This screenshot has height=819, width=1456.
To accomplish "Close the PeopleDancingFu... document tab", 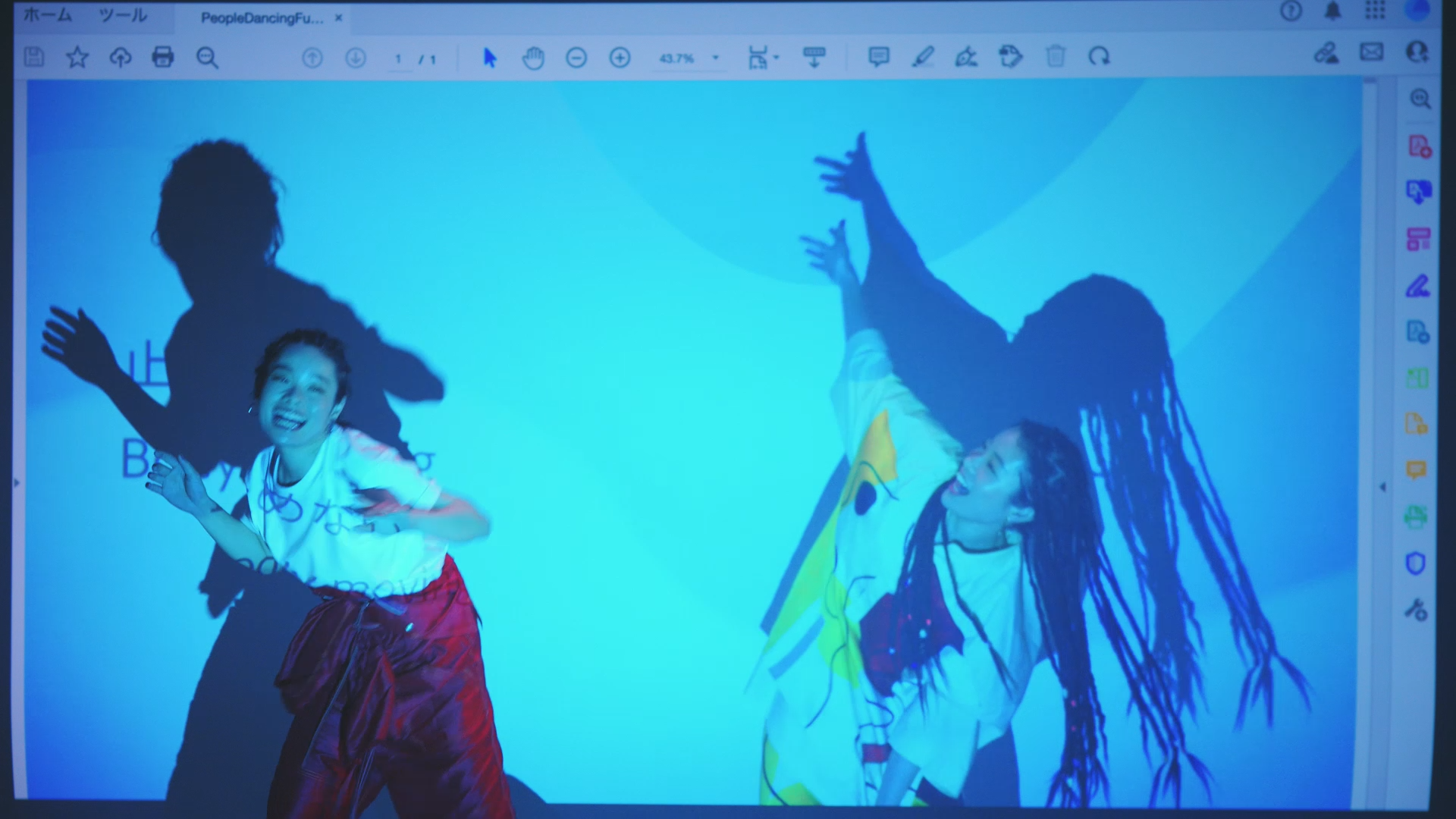I will pyautogui.click(x=339, y=18).
